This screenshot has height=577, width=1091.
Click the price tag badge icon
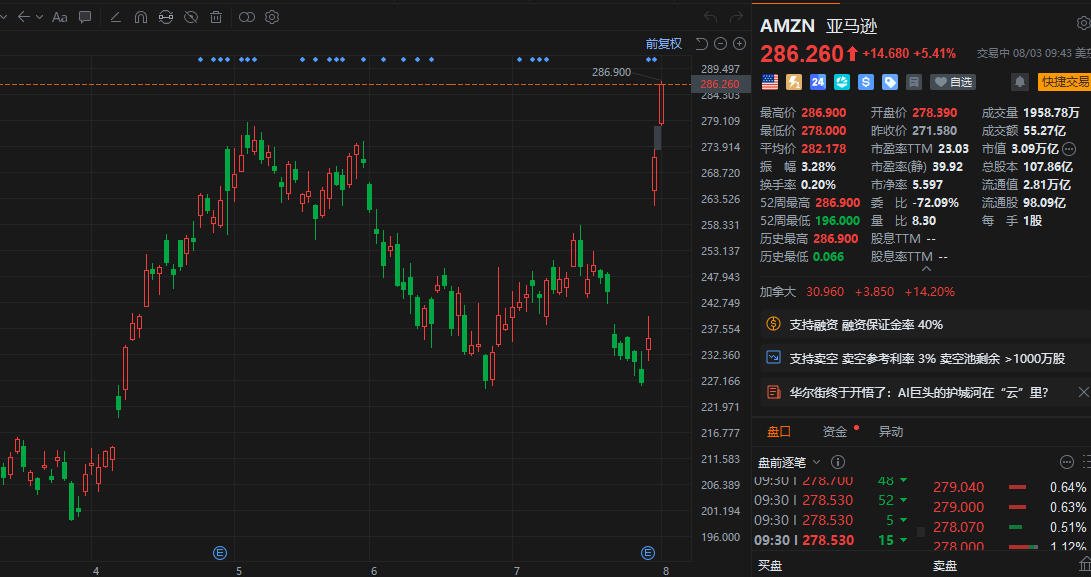point(890,82)
